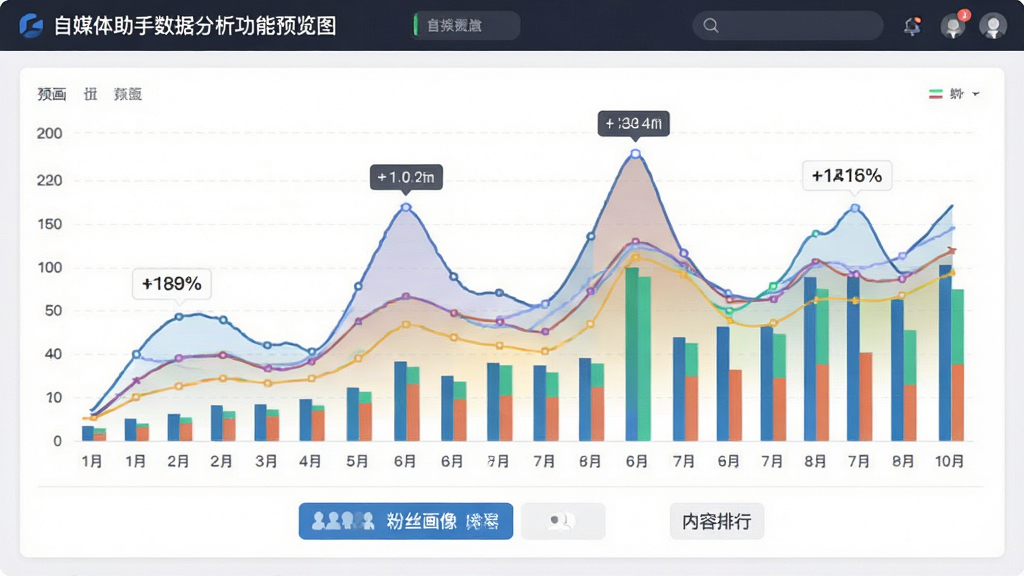Click the 100 y-axis label

pos(49,267)
